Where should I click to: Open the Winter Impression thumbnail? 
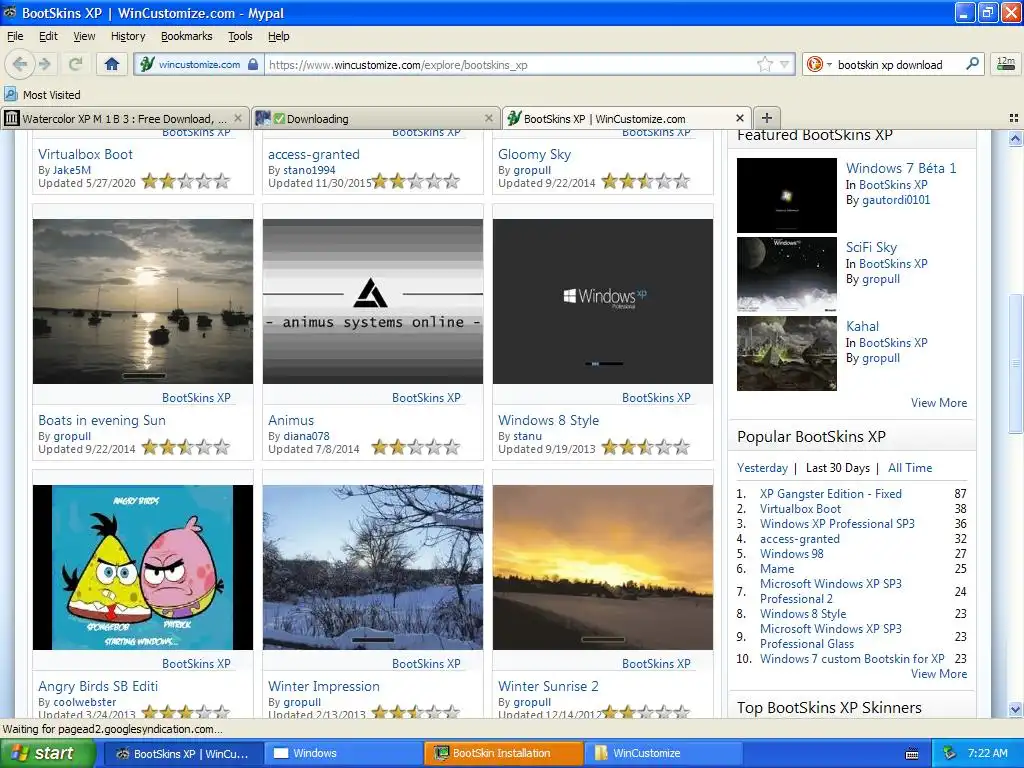[373, 567]
